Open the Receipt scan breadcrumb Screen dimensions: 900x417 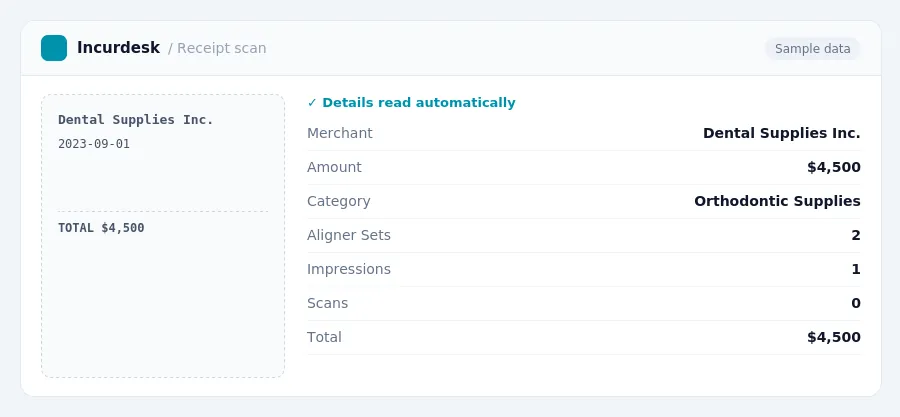tap(222, 48)
